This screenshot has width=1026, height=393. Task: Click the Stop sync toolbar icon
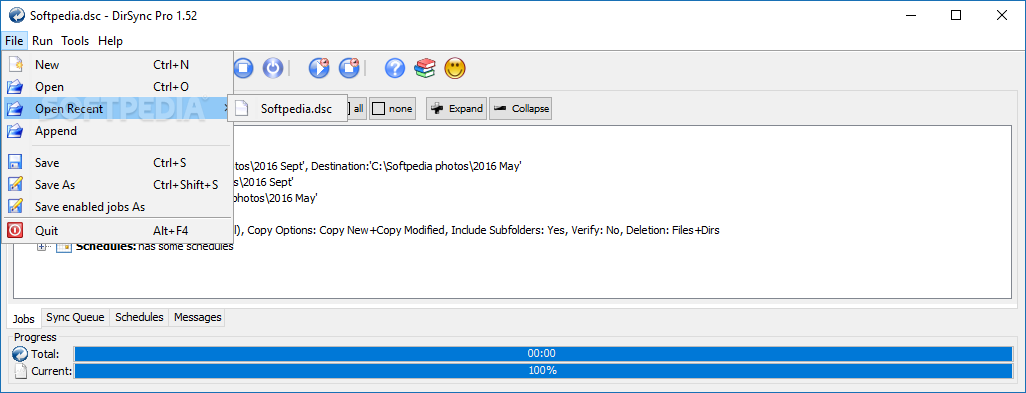pyautogui.click(x=244, y=67)
